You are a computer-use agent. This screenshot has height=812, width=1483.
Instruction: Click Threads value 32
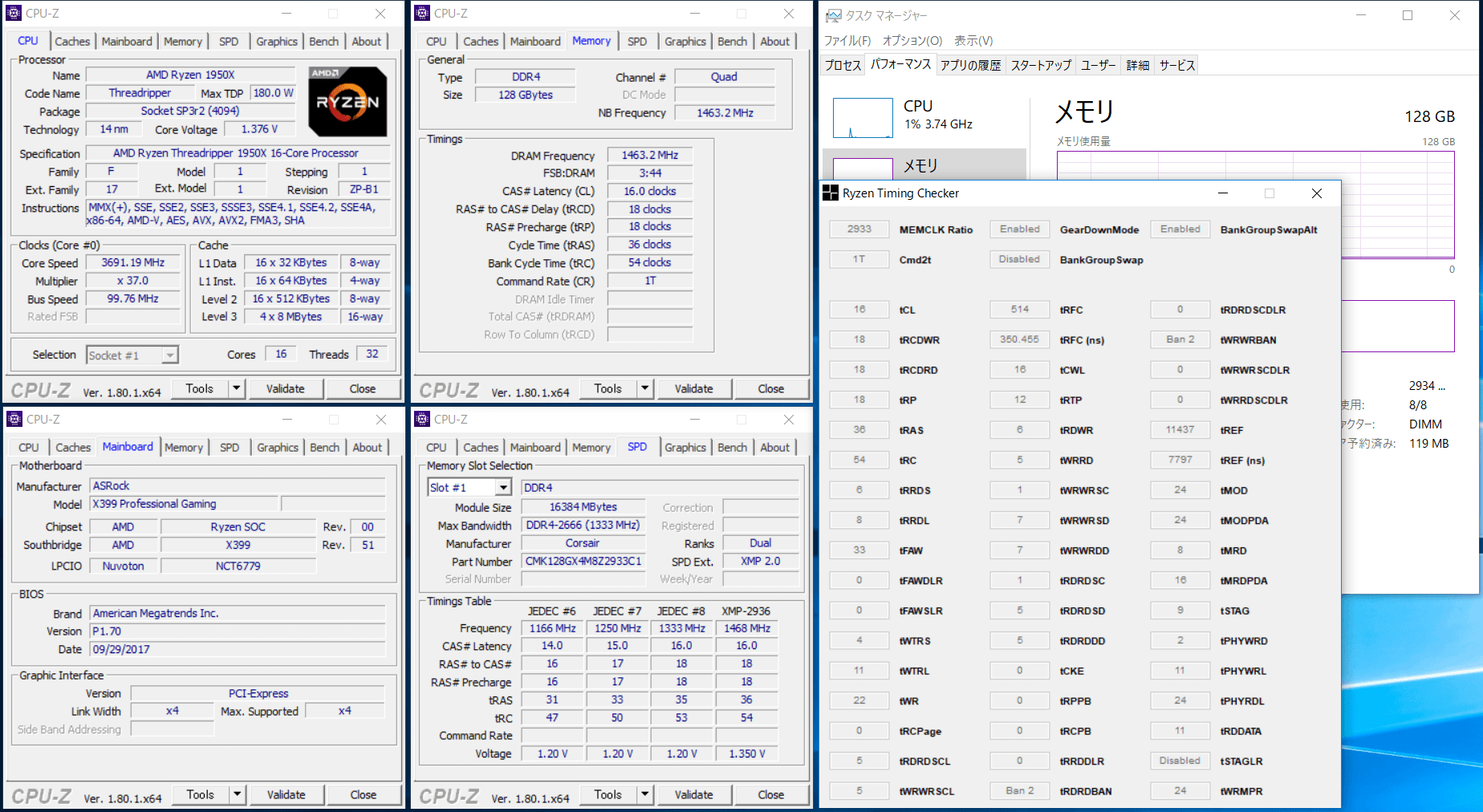[x=372, y=354]
